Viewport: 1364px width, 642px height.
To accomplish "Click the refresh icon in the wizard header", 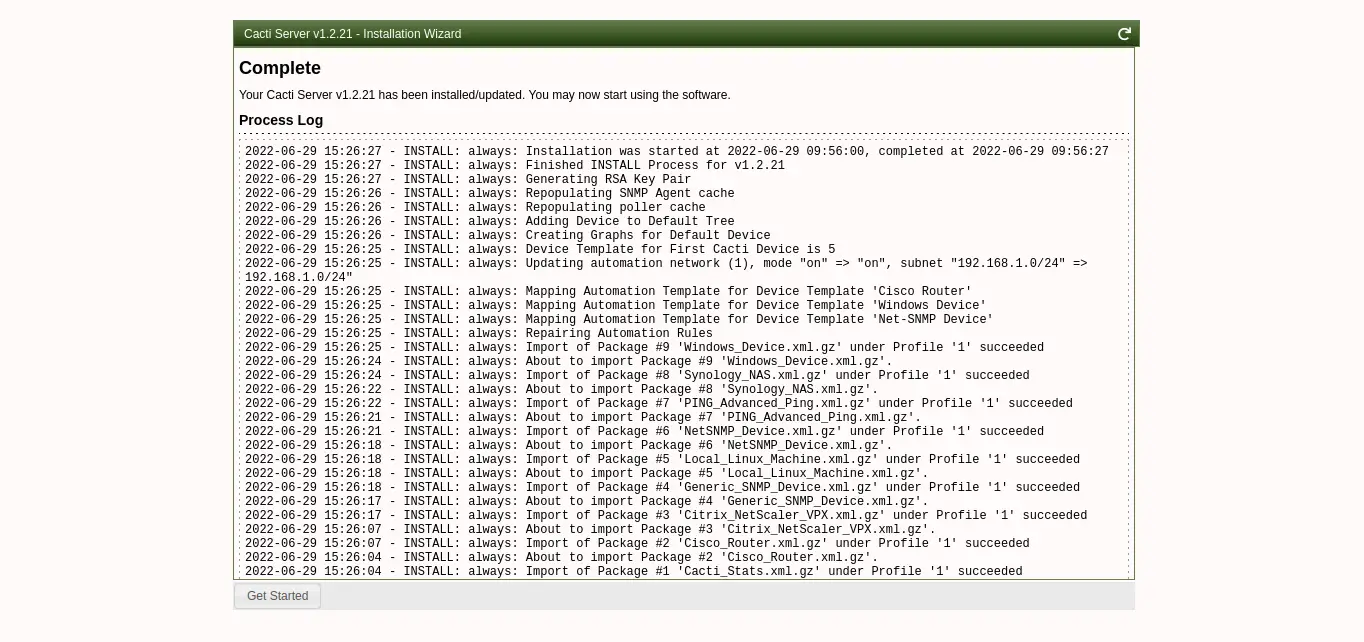I will [1124, 34].
